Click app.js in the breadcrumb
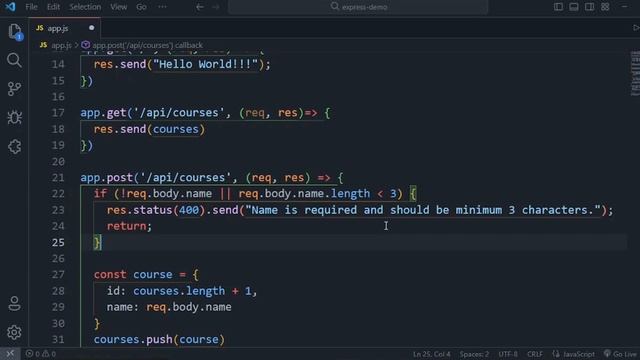 [x=61, y=45]
